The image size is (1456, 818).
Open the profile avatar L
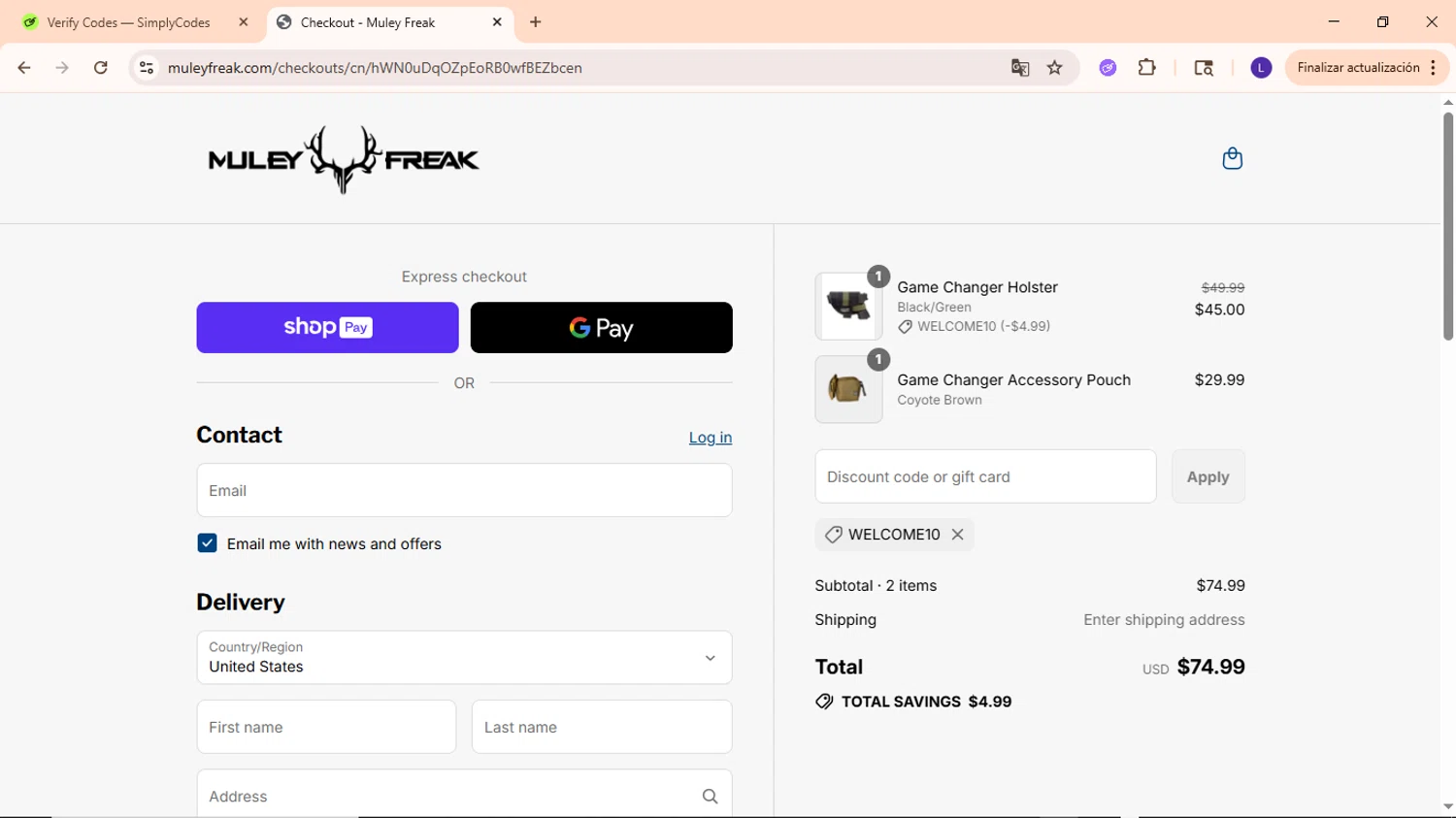coord(1261,68)
